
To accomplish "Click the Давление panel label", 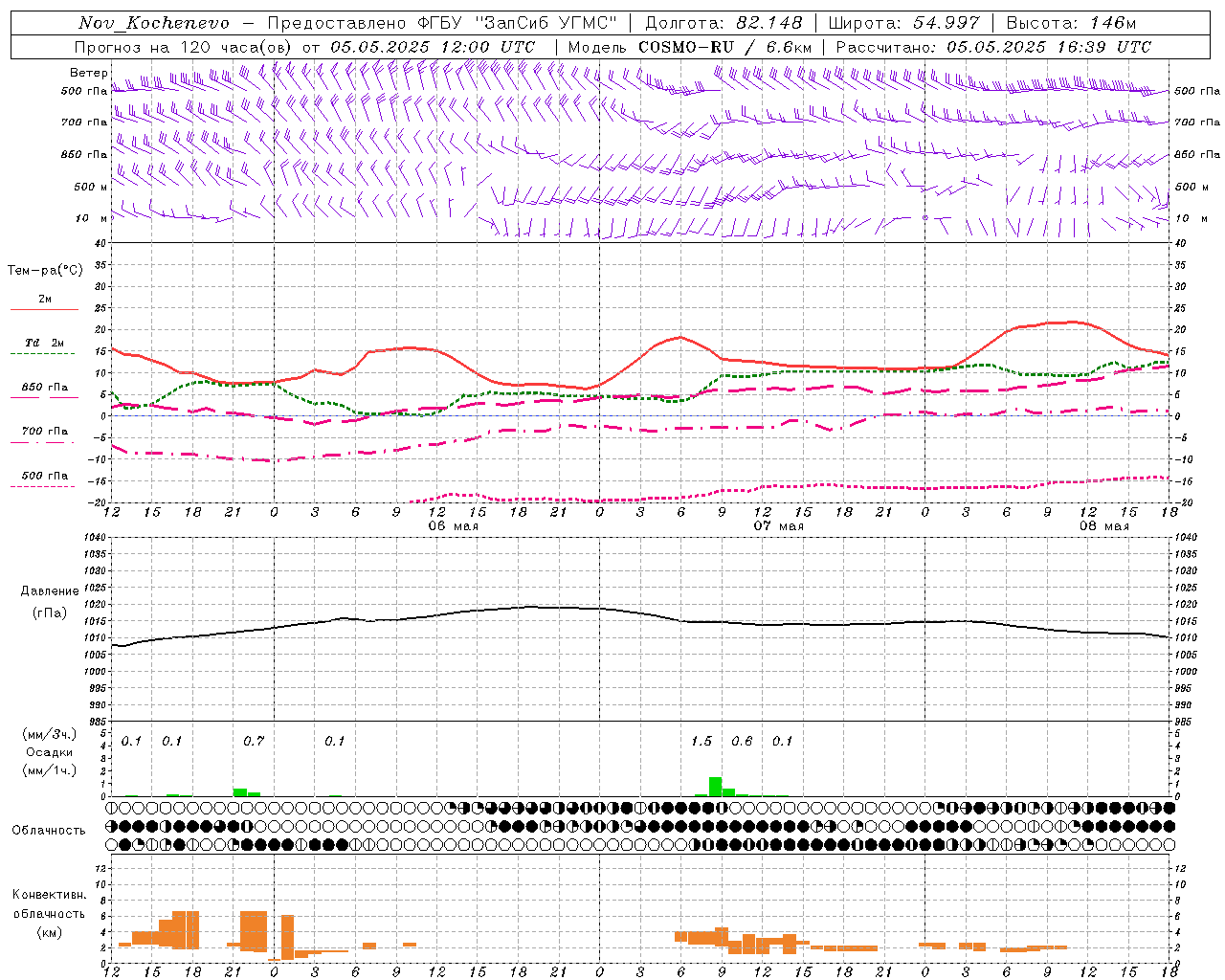I will click(49, 591).
